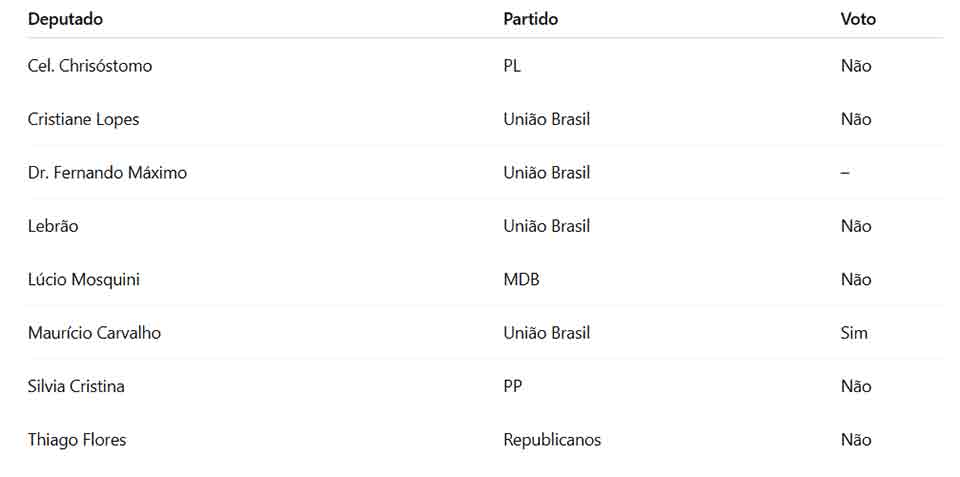
Task: Click on Maurício Carvalho's name
Action: 94,333
